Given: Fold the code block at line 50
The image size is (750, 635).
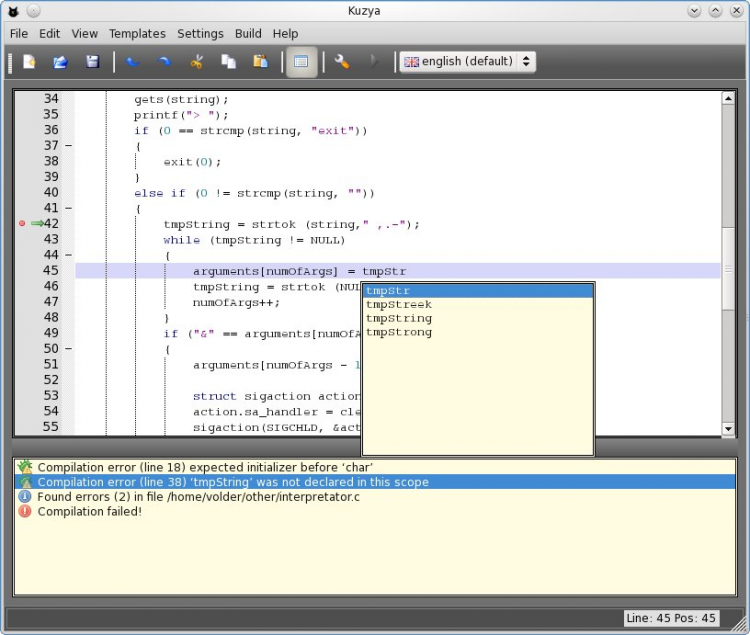Looking at the screenshot, I should point(68,349).
